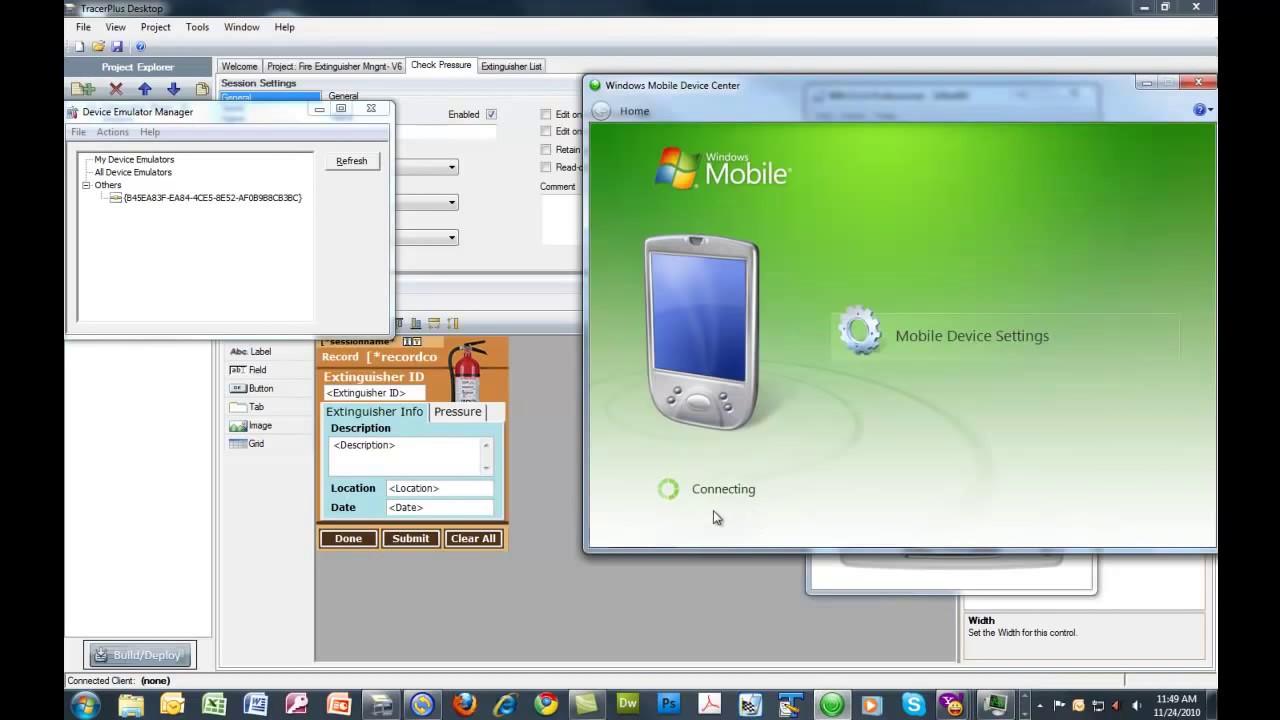This screenshot has height=720, width=1280.
Task: Click the <Location> field on the form
Action: tap(439, 488)
